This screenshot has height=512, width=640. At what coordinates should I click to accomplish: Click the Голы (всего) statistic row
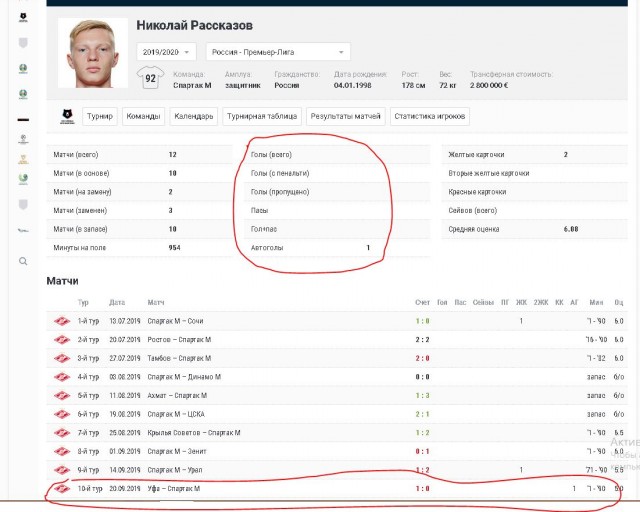[x=337, y=155]
